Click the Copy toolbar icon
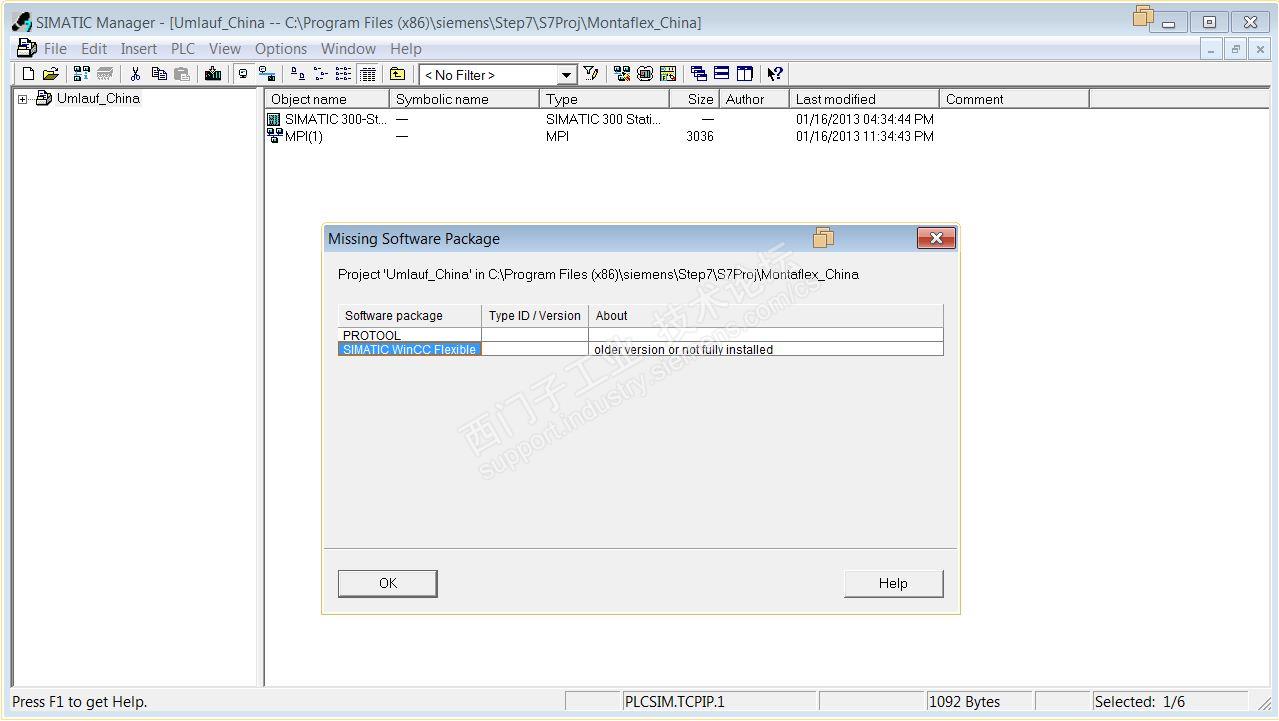This screenshot has width=1279, height=721. [158, 74]
